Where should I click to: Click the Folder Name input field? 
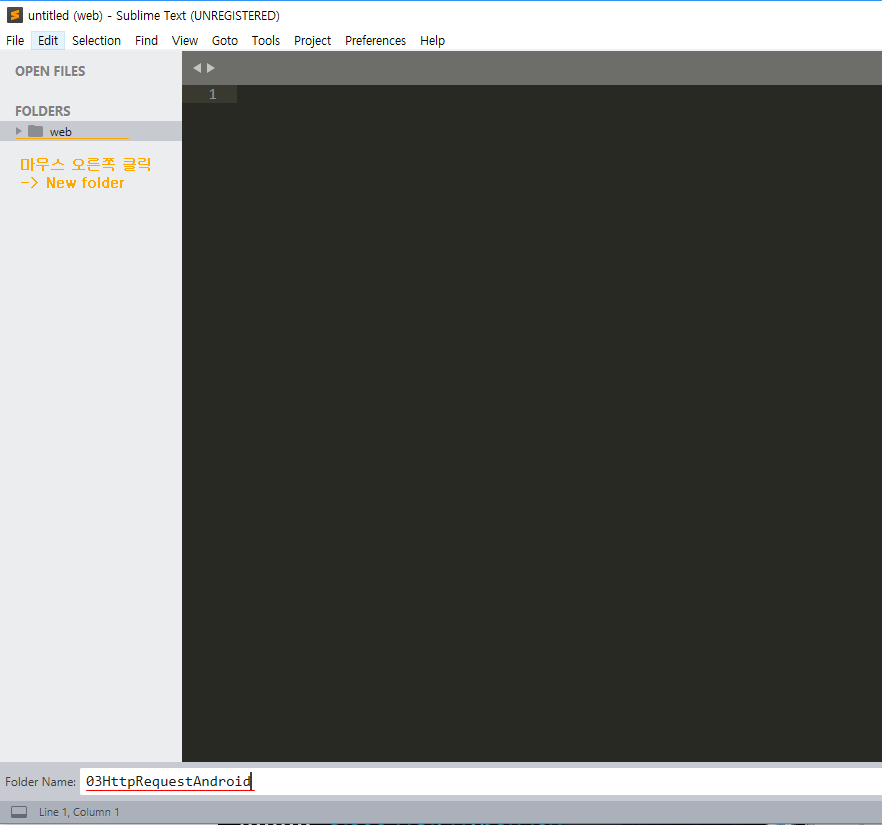click(x=480, y=781)
